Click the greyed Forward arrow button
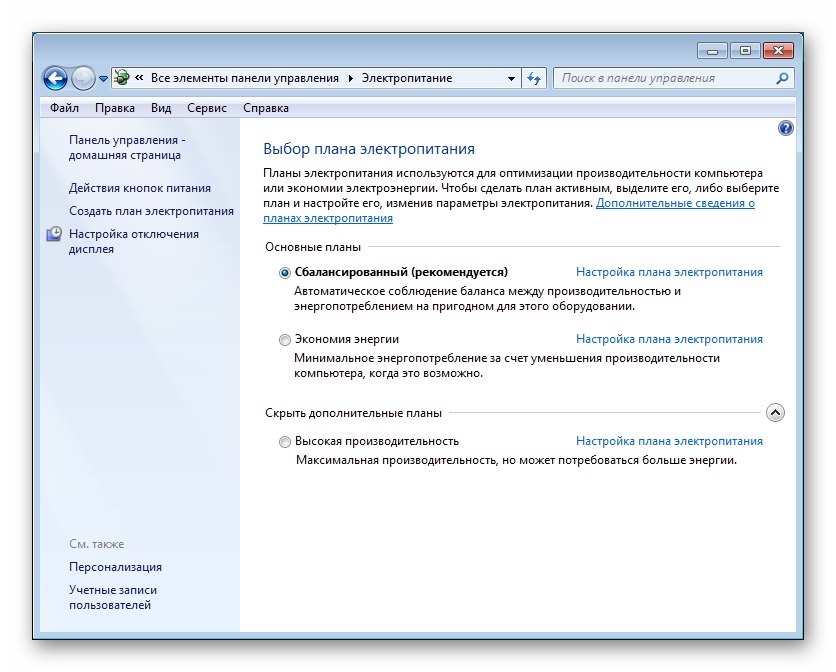 [83, 79]
